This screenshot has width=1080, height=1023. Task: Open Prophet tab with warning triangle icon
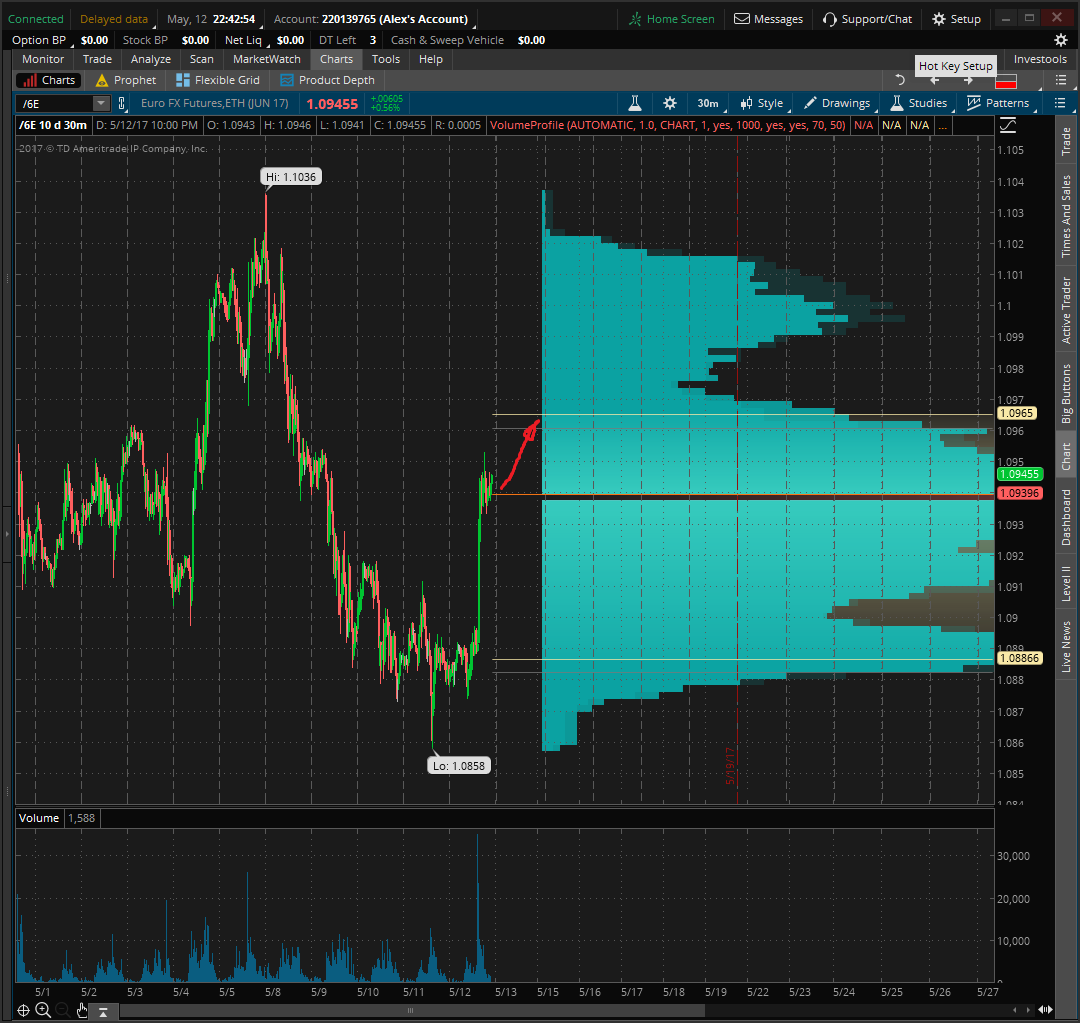[126, 80]
